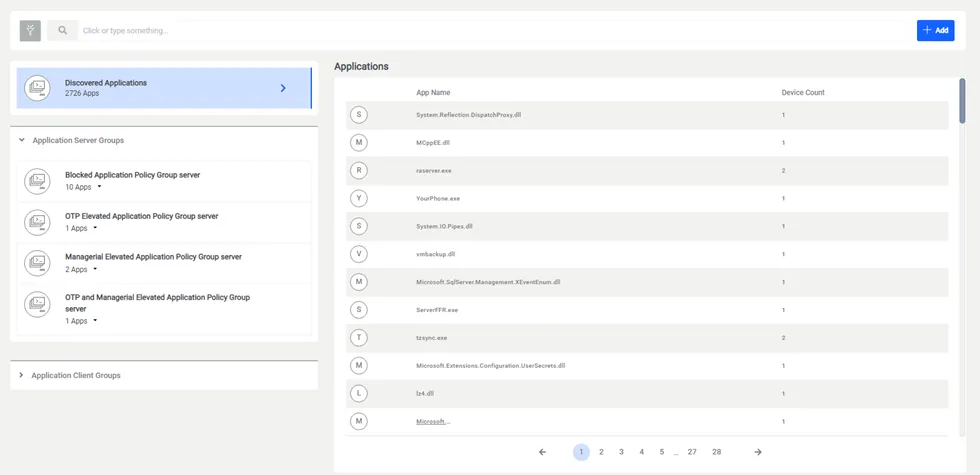Click the M avatar for MCppEE.dll
This screenshot has height=475, width=980.
tap(359, 143)
